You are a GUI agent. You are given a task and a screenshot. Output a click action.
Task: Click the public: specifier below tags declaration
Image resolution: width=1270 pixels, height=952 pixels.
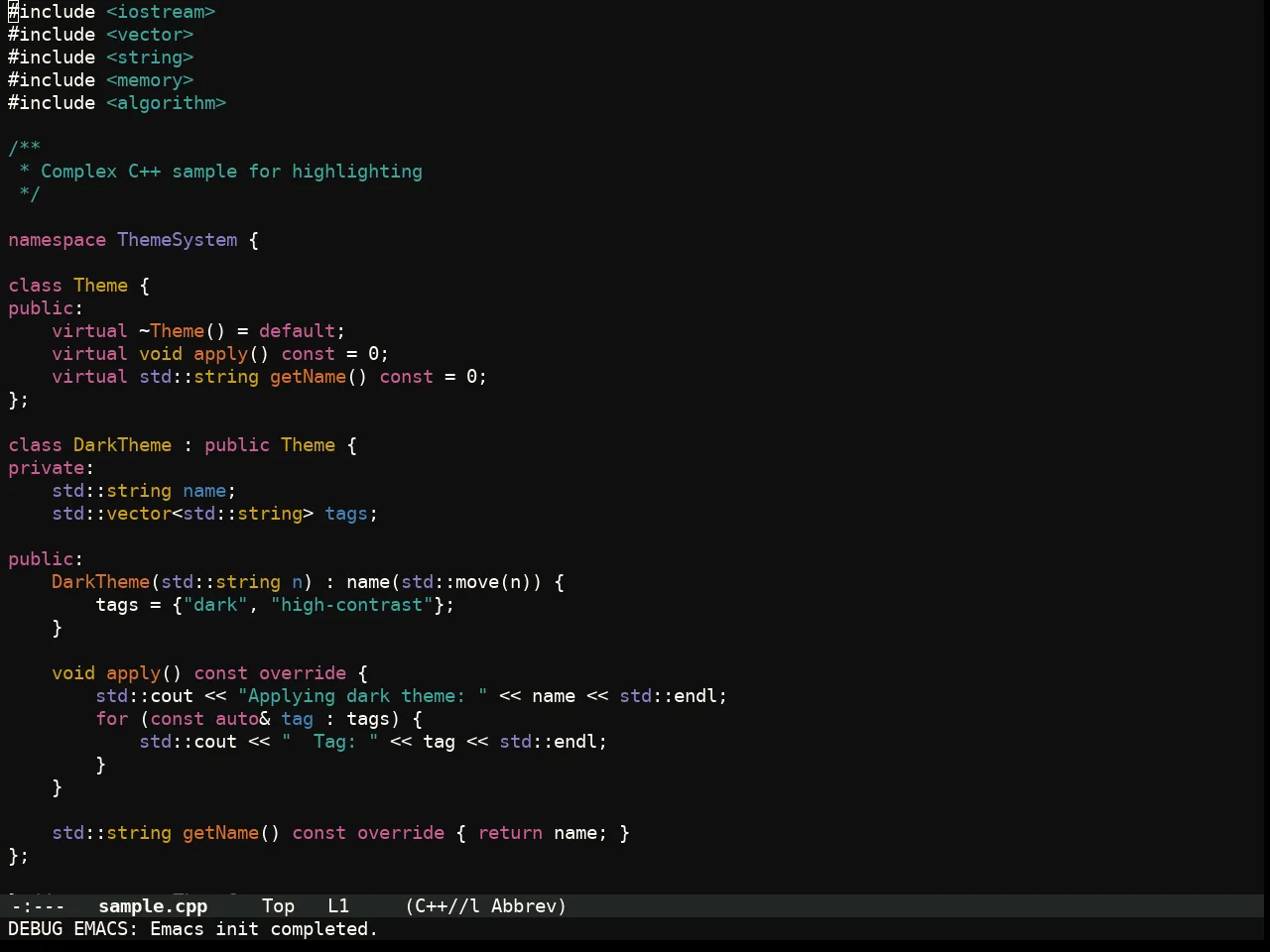(47, 559)
